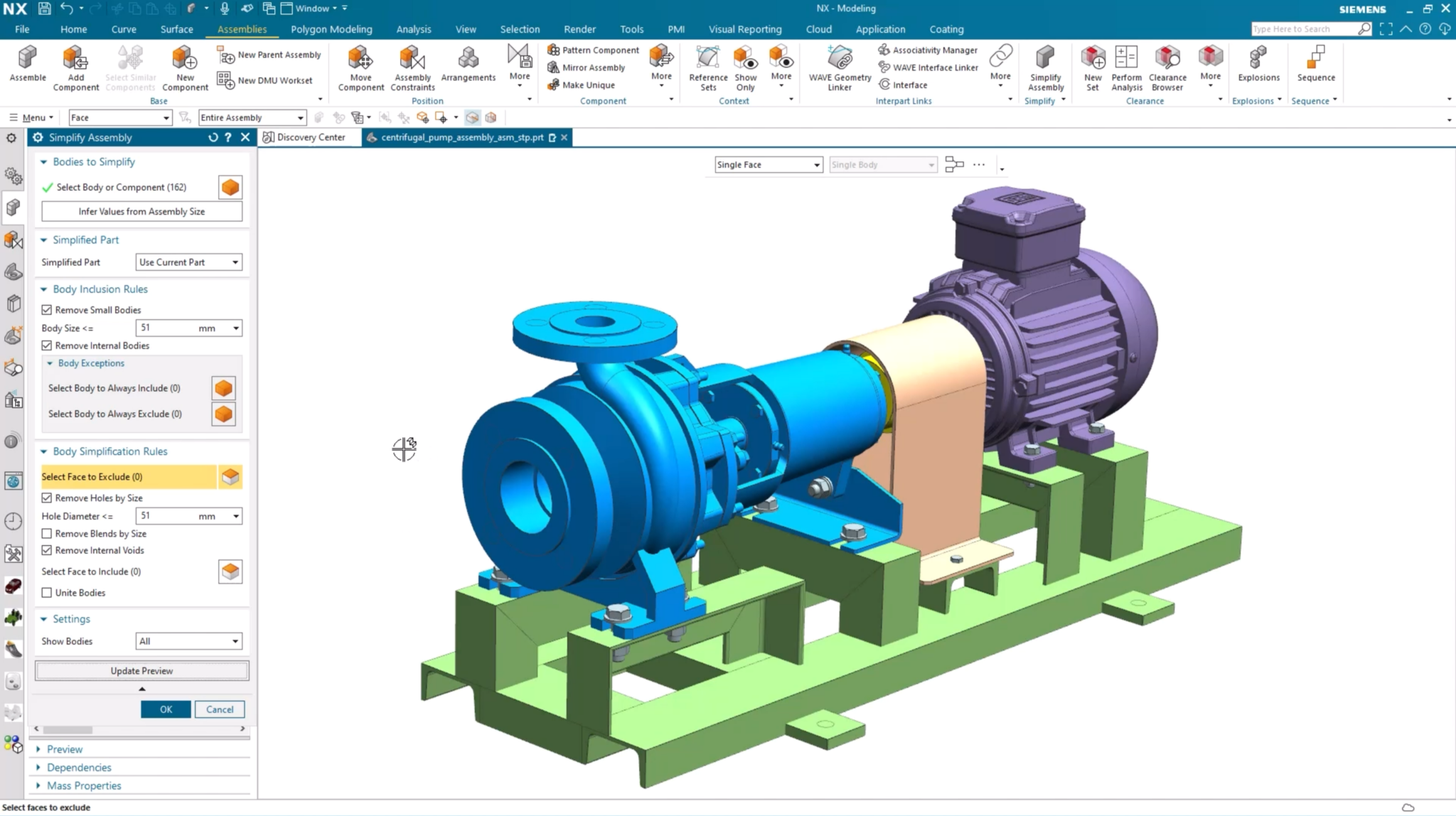Screen dimensions: 1456x816
Task: Click Infer Values from Assembly Size
Action: coord(141,211)
